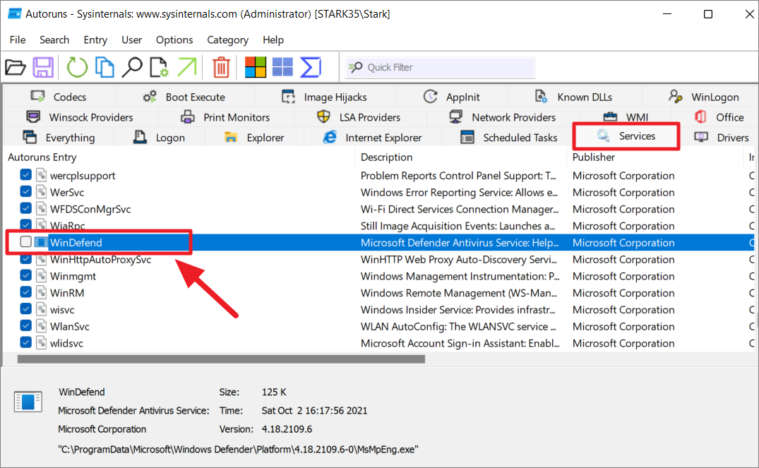Click the Find magnifier toolbar icon
The height and width of the screenshot is (468, 759).
pos(132,67)
